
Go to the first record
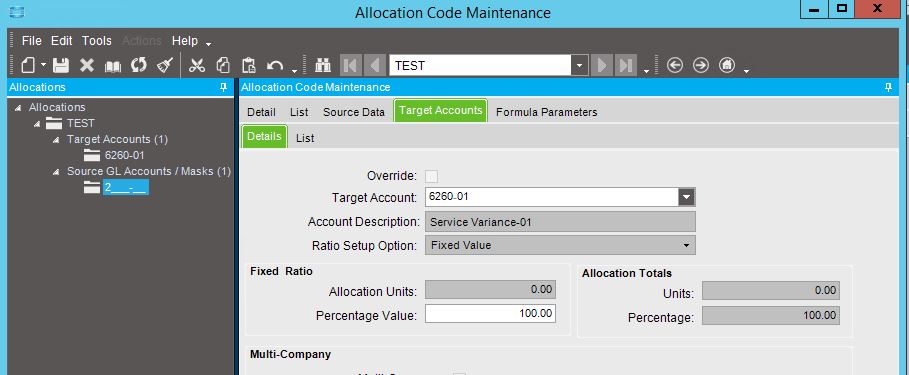tap(350, 65)
